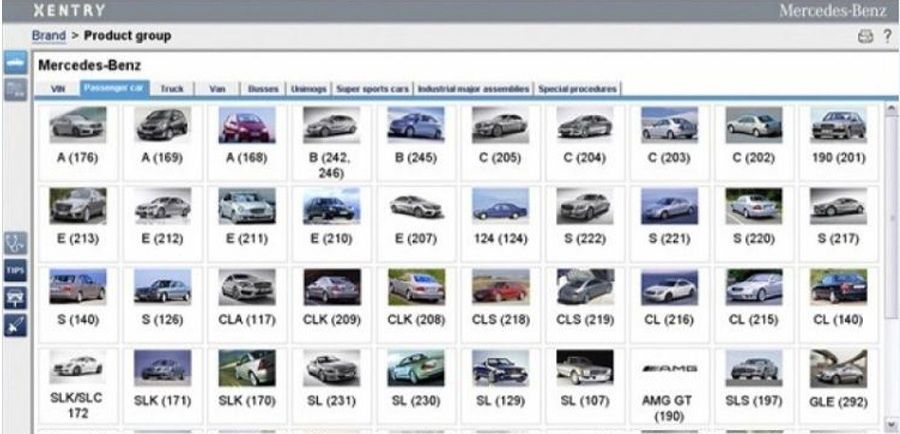900x434 pixels.
Task: Select SL (107) model
Action: click(585, 386)
